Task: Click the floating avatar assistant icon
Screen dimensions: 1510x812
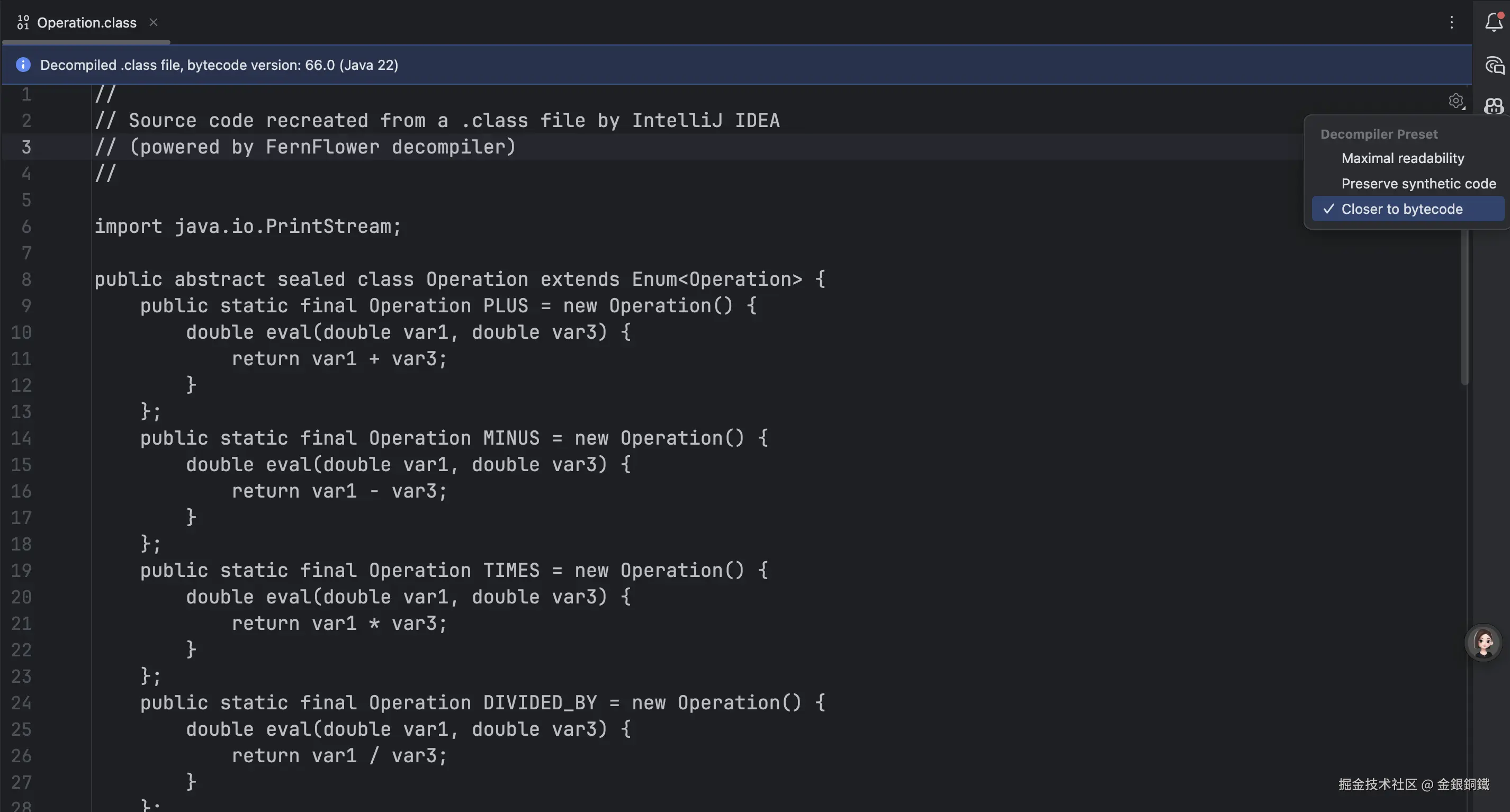Action: 1483,642
